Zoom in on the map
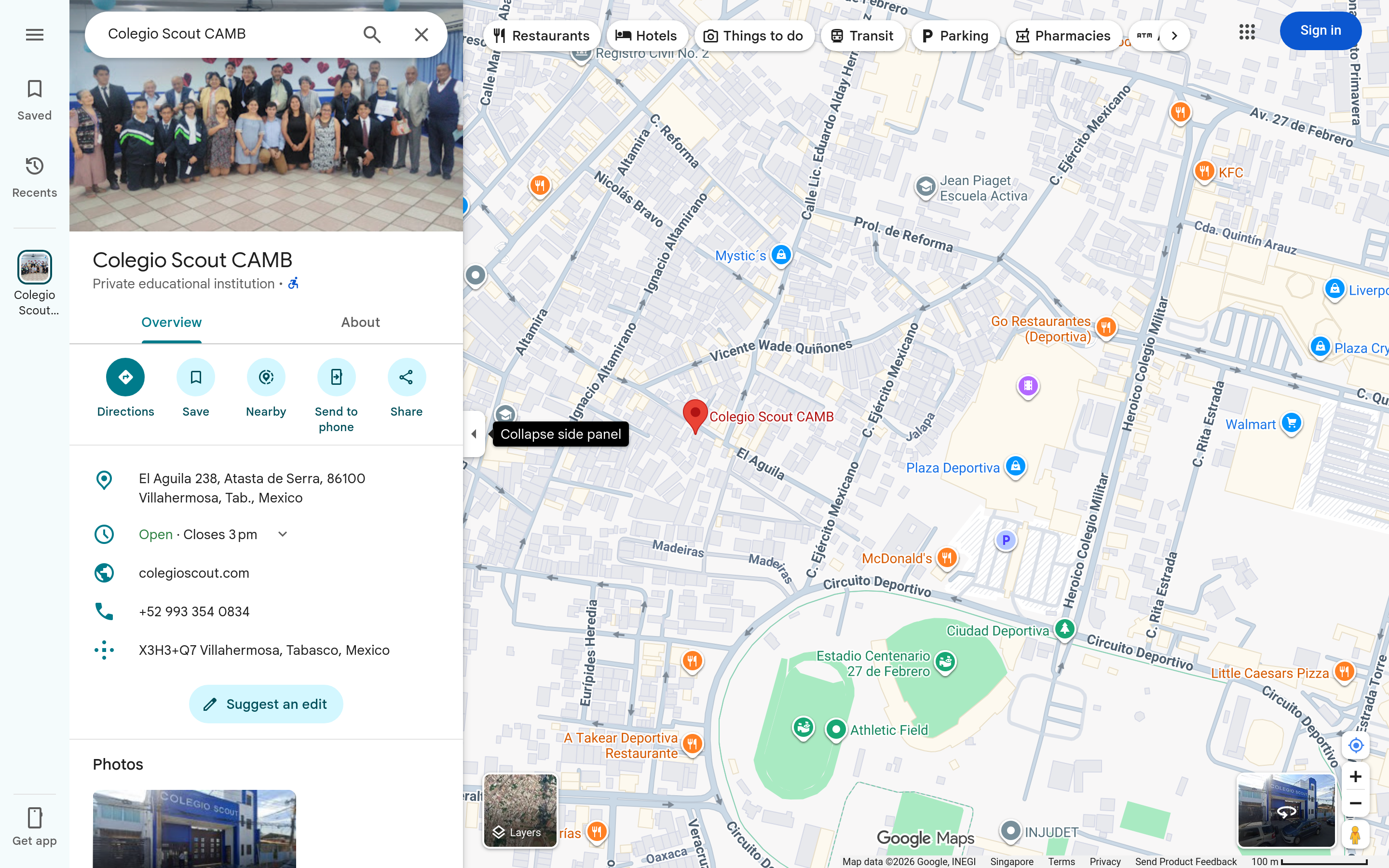The height and width of the screenshot is (868, 1389). click(1355, 776)
